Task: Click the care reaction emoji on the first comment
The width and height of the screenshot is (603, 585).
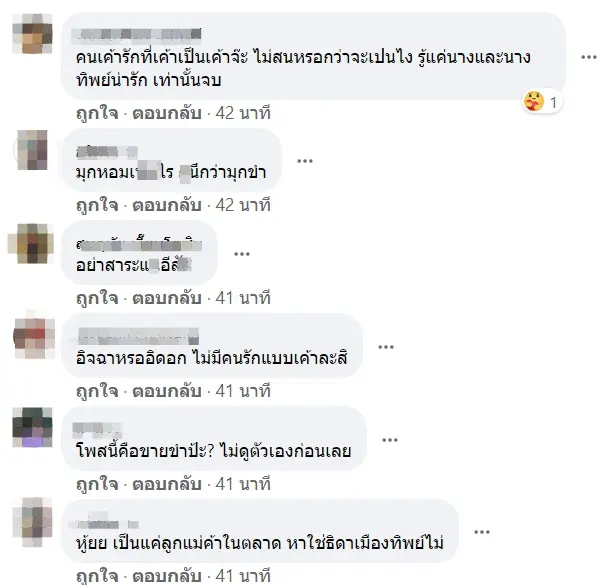Action: tap(534, 102)
